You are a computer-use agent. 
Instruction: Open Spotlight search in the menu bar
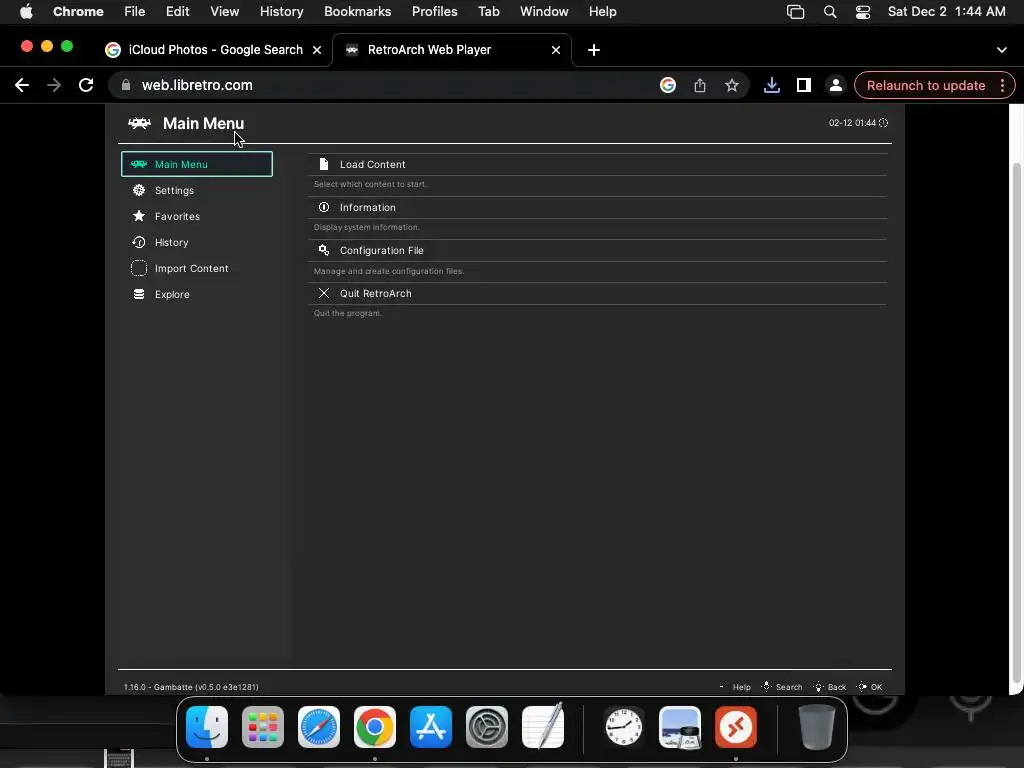pos(829,11)
